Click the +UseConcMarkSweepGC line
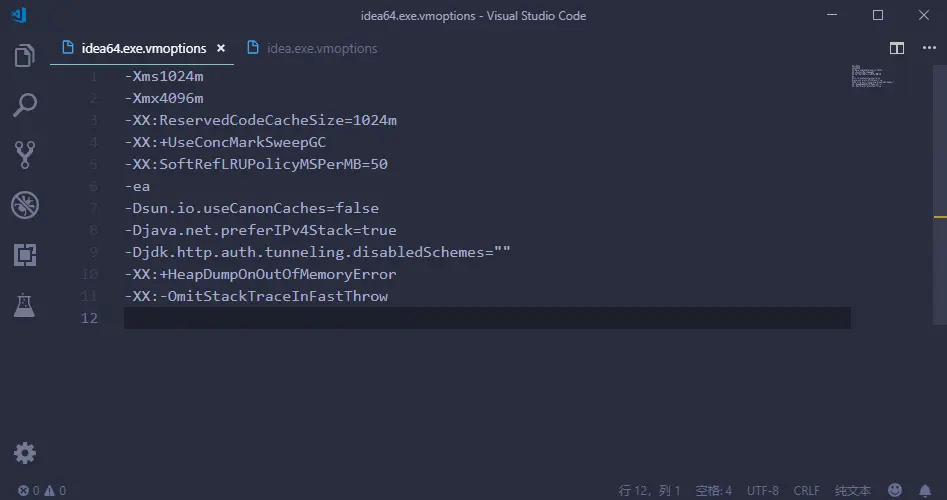947x500 pixels. tap(225, 143)
